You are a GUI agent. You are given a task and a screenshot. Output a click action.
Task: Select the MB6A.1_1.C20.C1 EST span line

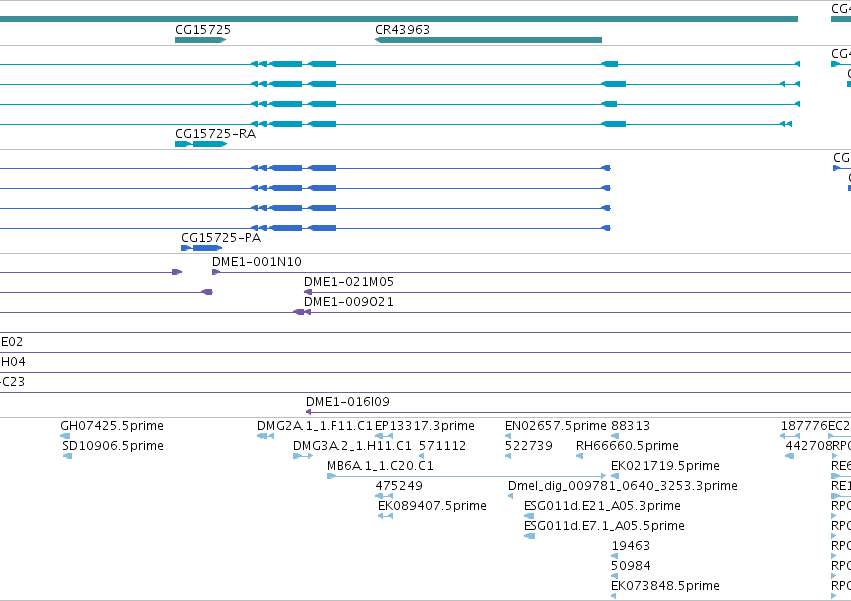point(467,476)
